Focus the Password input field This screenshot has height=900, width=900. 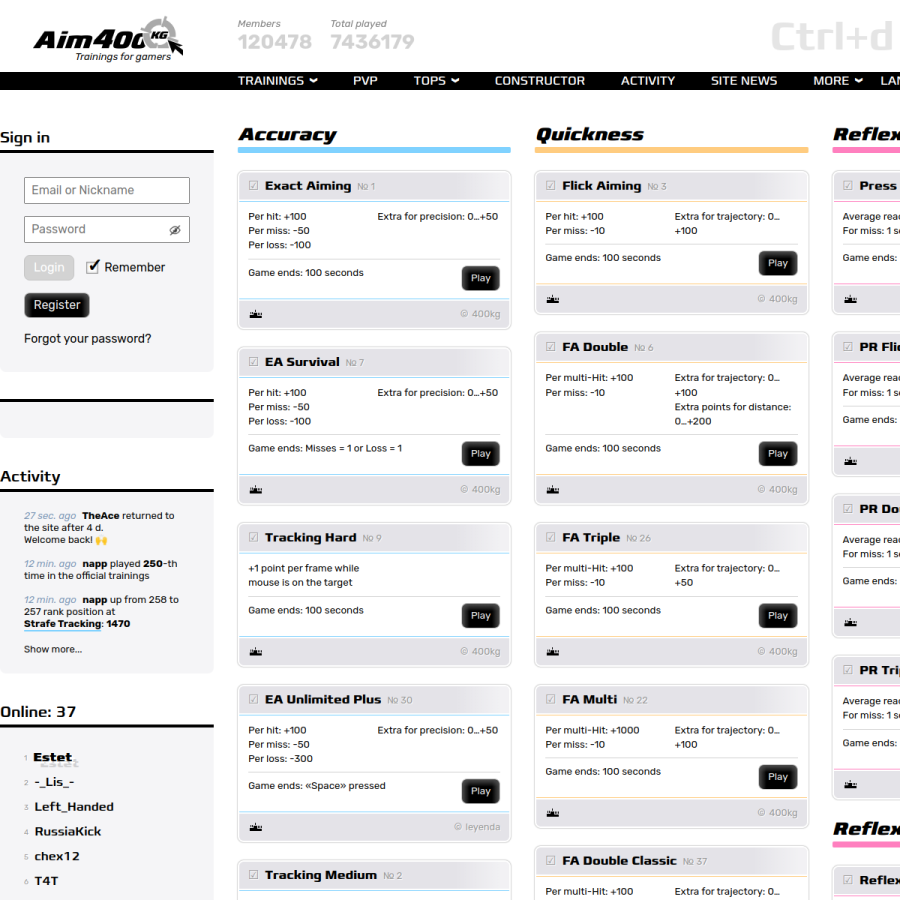pos(107,230)
